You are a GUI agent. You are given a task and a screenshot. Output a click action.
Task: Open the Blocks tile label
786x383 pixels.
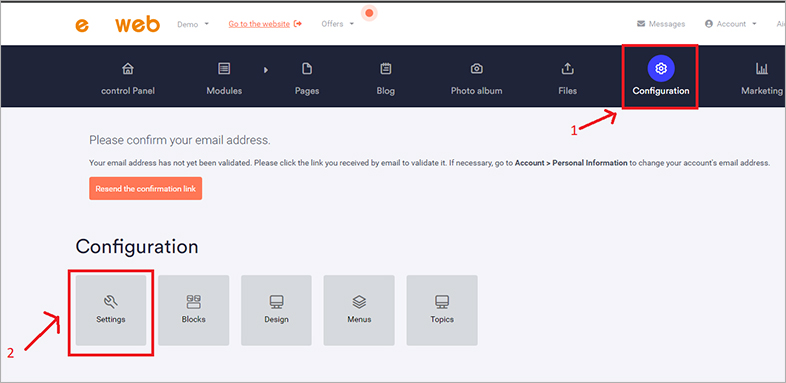click(x=193, y=319)
